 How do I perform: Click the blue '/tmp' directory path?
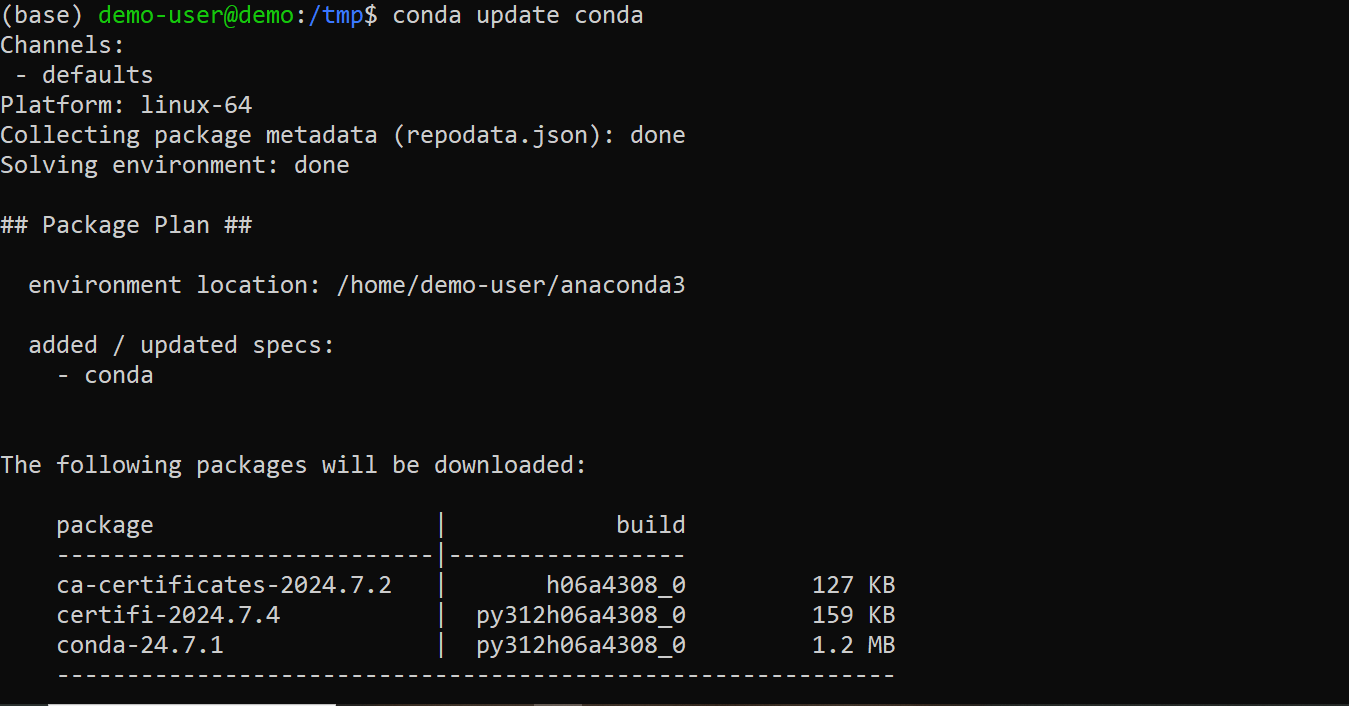(x=342, y=15)
